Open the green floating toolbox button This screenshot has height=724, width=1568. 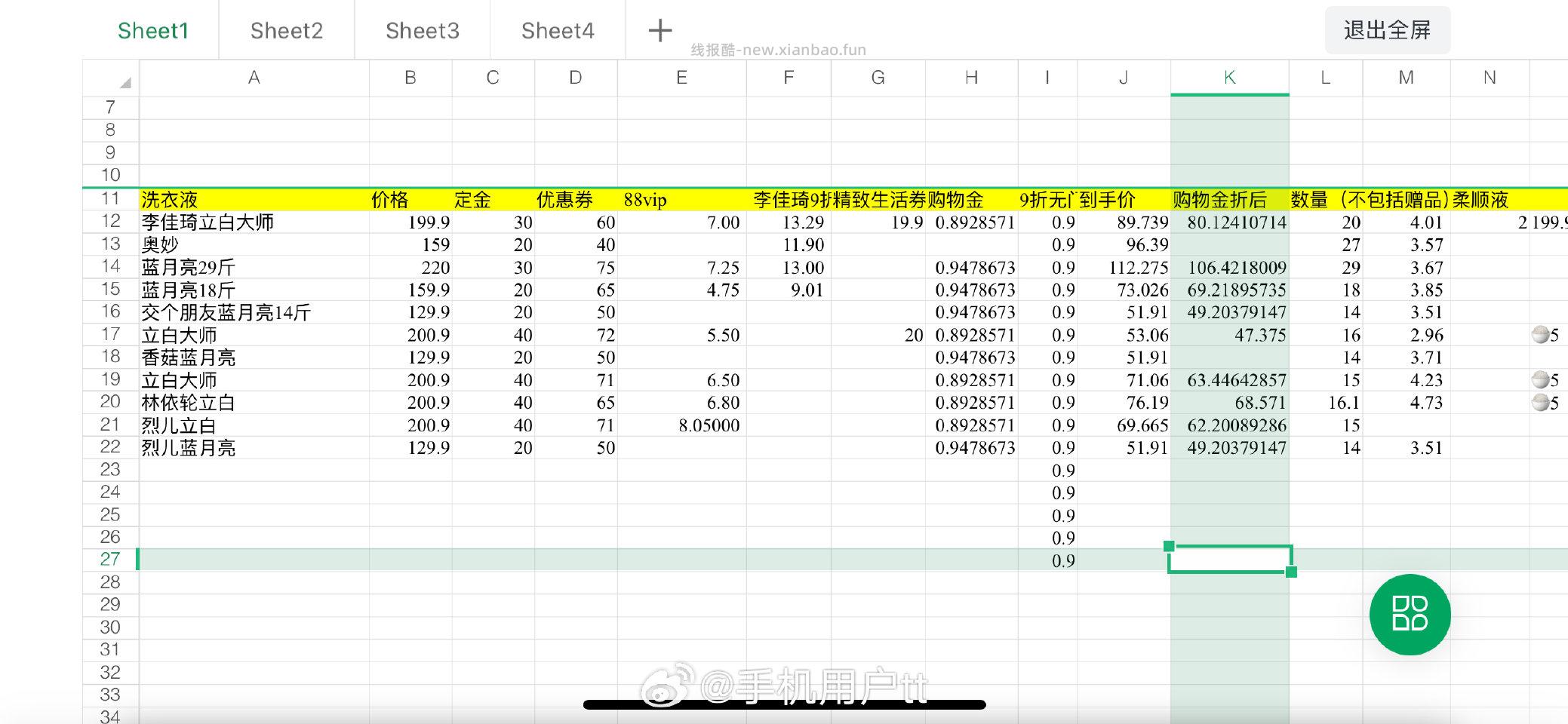click(1410, 614)
